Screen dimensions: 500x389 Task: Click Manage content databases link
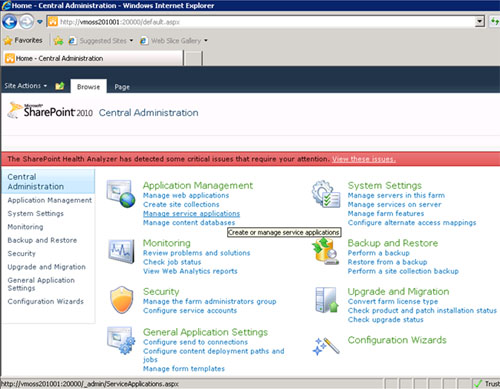(189, 222)
